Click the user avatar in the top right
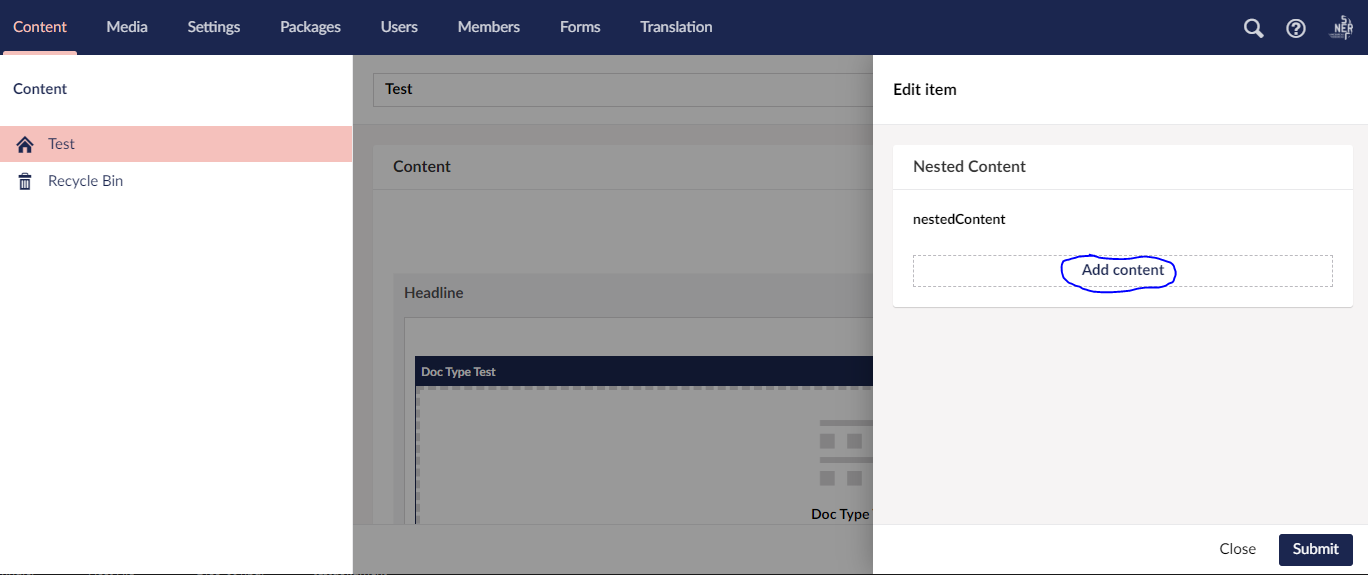 click(x=1341, y=28)
